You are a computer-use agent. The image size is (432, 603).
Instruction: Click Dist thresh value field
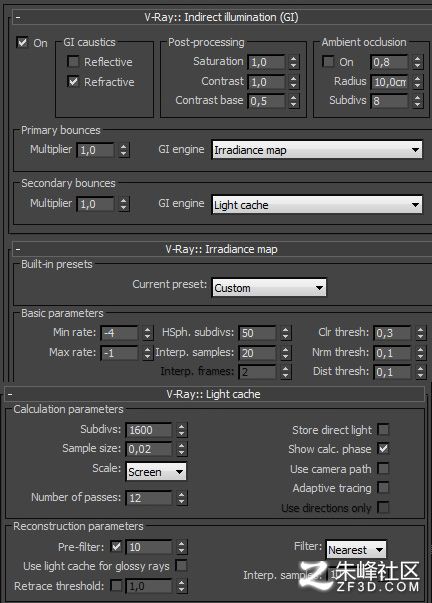click(x=392, y=372)
